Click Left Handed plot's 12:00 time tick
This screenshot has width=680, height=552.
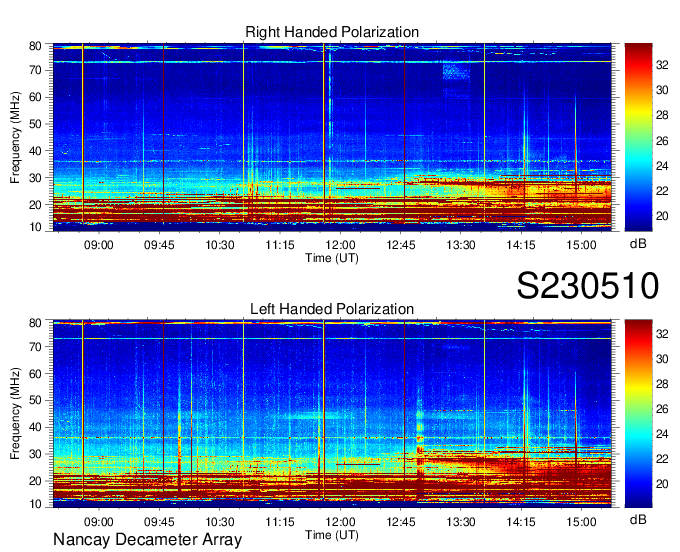click(x=340, y=522)
